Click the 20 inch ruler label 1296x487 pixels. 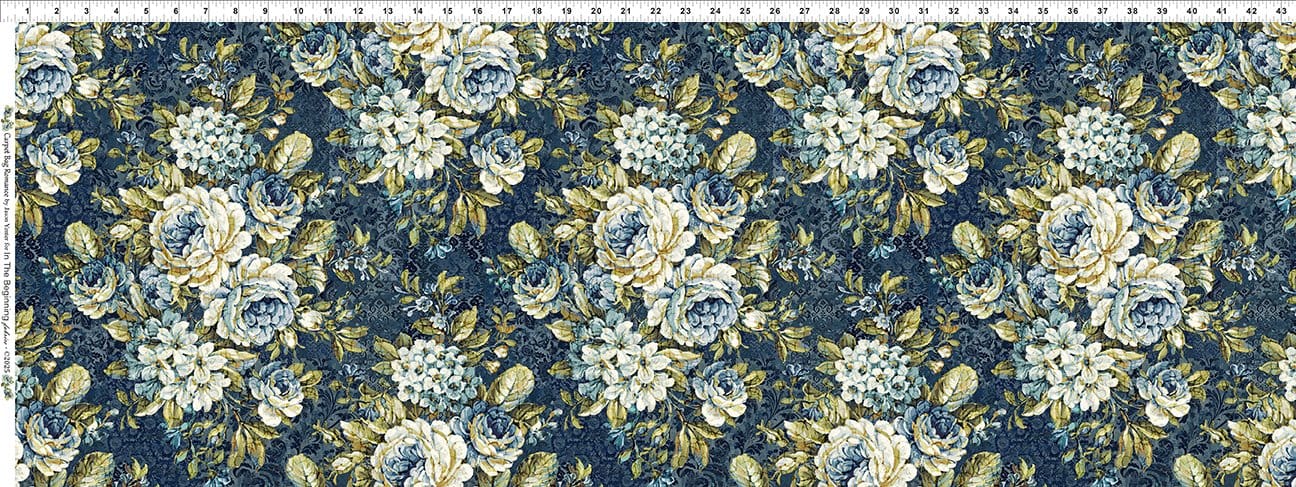pyautogui.click(x=595, y=11)
